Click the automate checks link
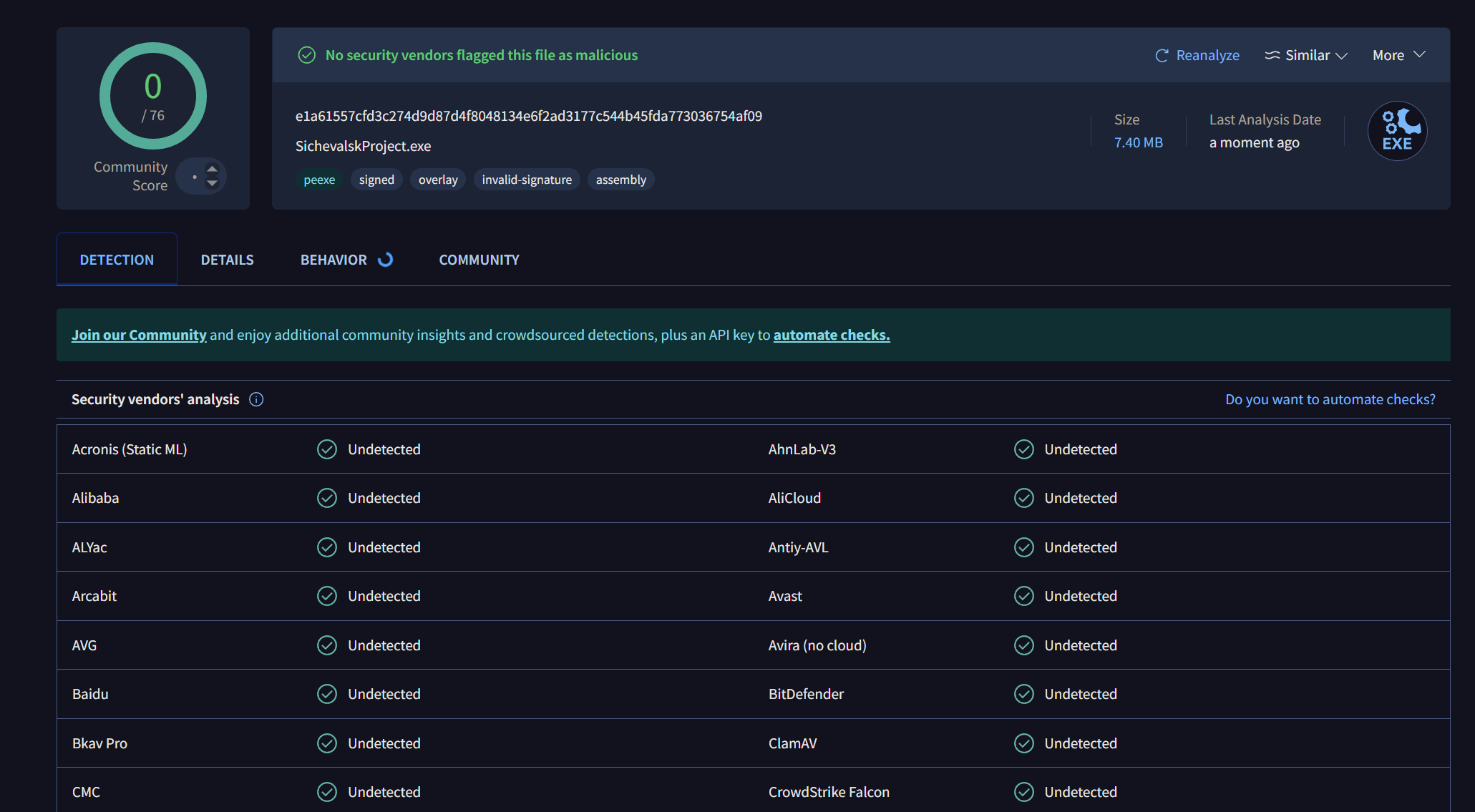The height and width of the screenshot is (812, 1475). (x=831, y=335)
